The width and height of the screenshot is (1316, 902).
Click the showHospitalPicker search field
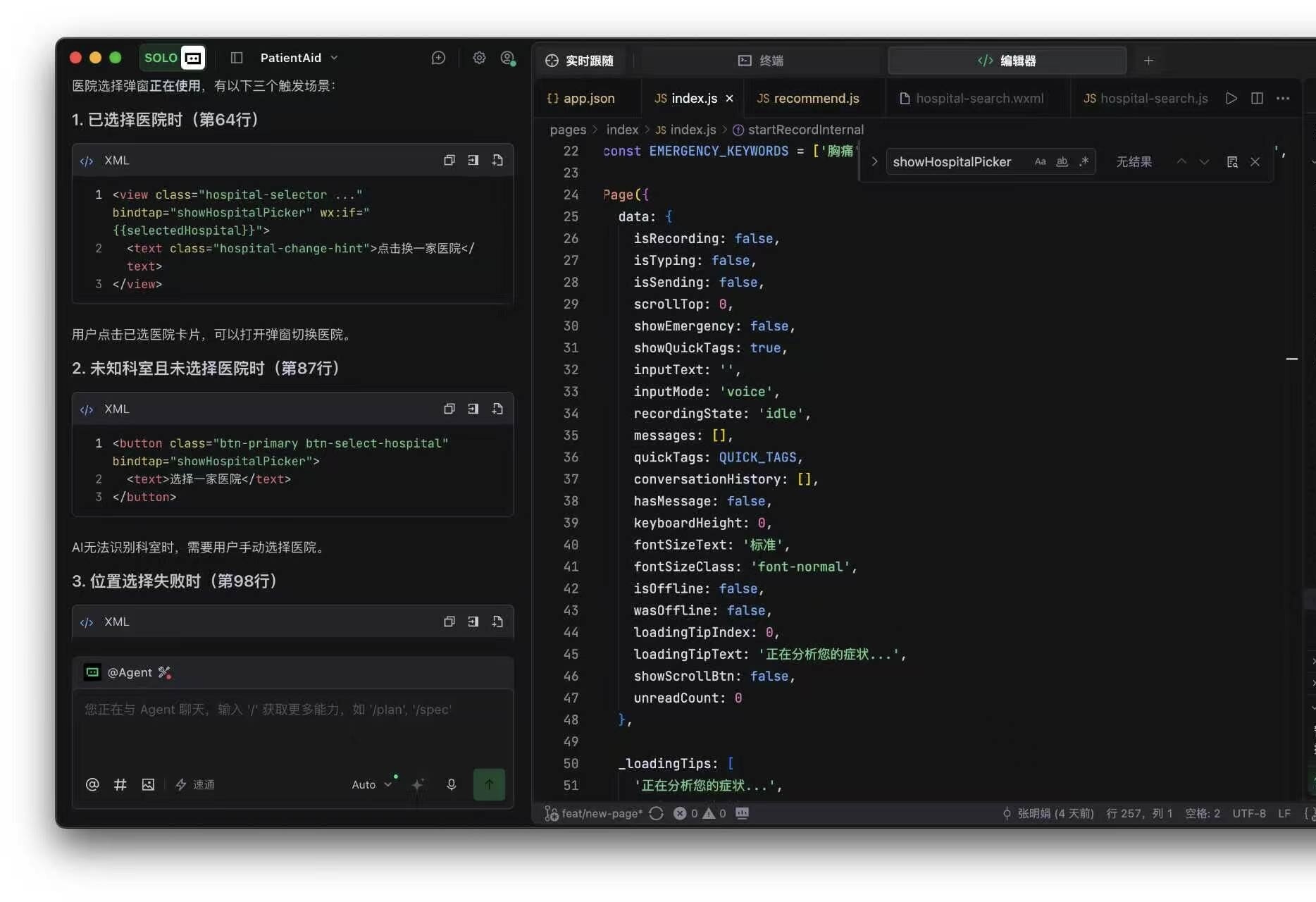coord(958,161)
